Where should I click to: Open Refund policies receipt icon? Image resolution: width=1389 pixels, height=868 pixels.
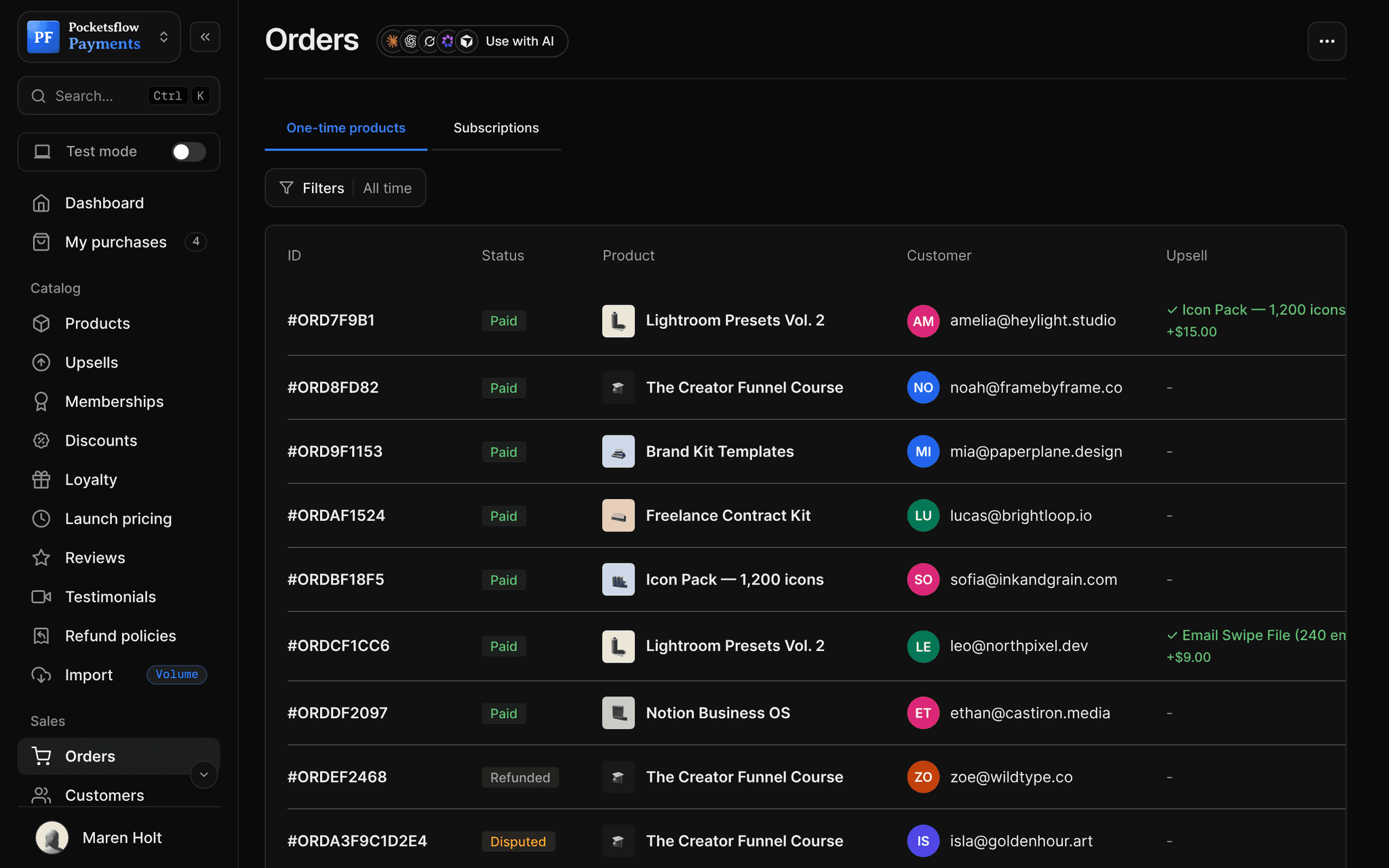(41, 635)
